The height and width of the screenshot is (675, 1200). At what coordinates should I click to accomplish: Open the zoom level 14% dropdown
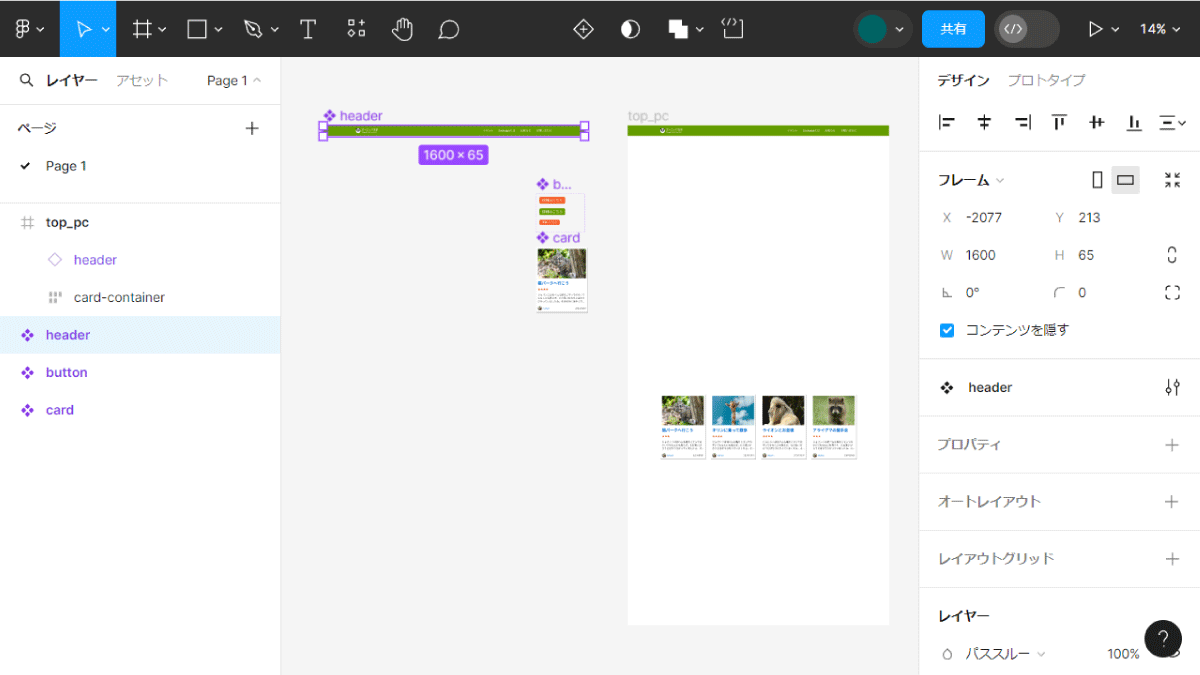click(x=1160, y=29)
